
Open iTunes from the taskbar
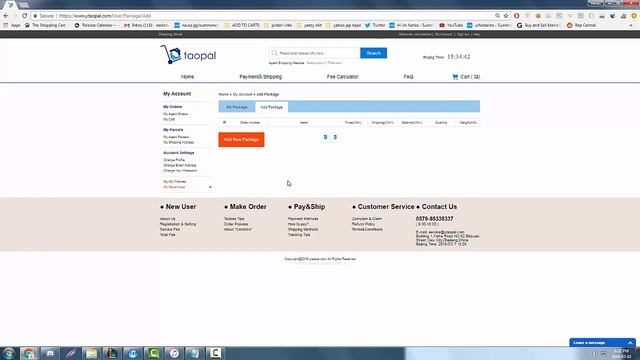174,353
